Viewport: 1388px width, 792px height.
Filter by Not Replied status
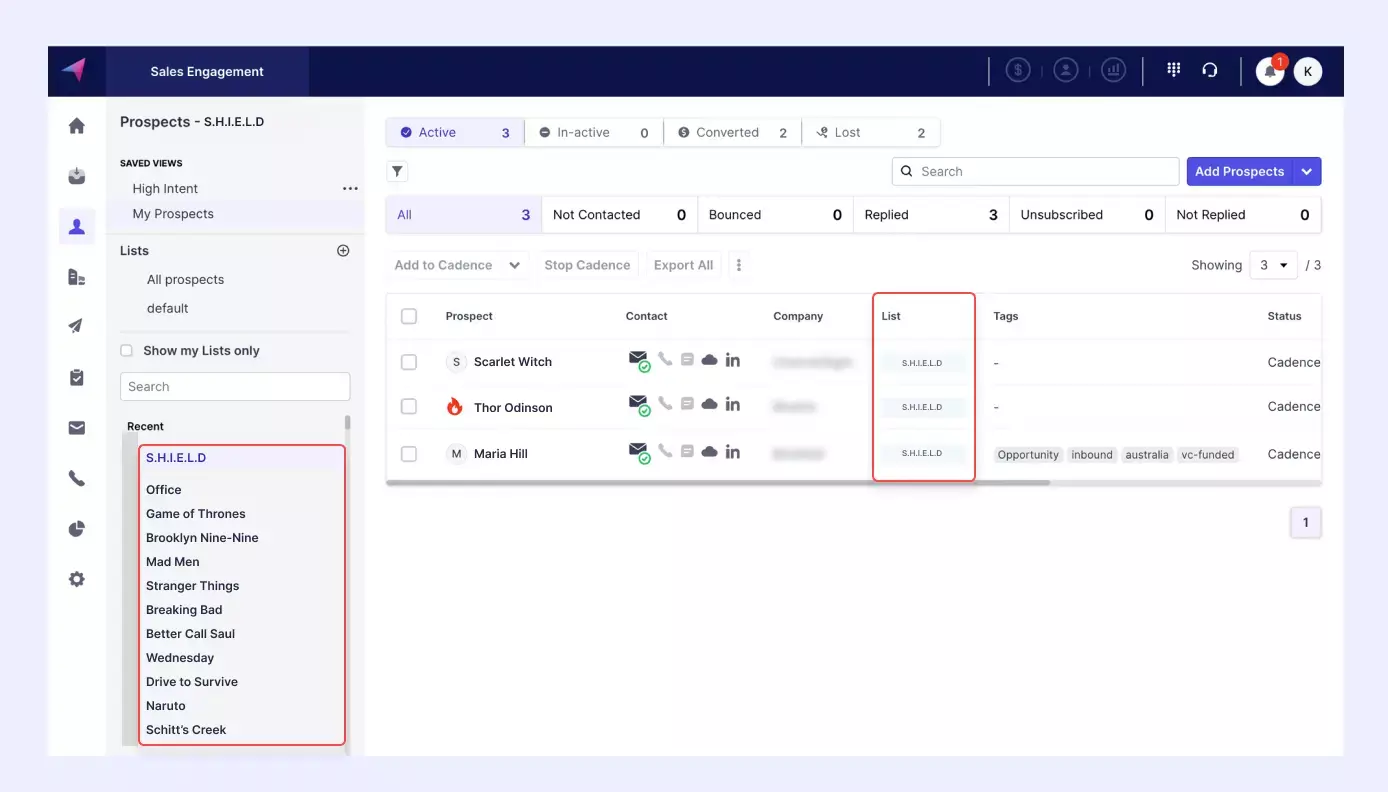tap(1243, 215)
